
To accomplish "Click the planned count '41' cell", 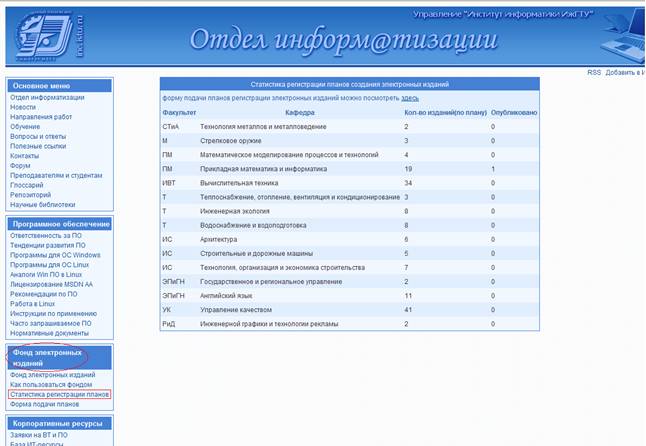I will coord(408,310).
